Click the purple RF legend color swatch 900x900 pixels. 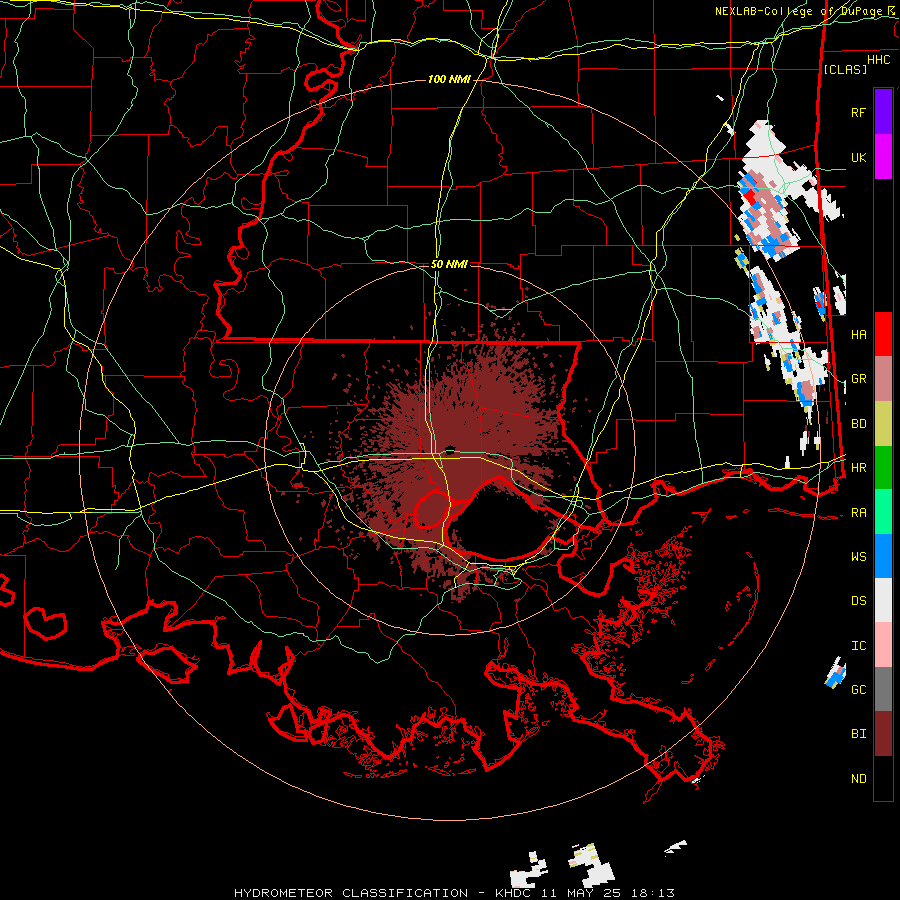pyautogui.click(x=883, y=112)
